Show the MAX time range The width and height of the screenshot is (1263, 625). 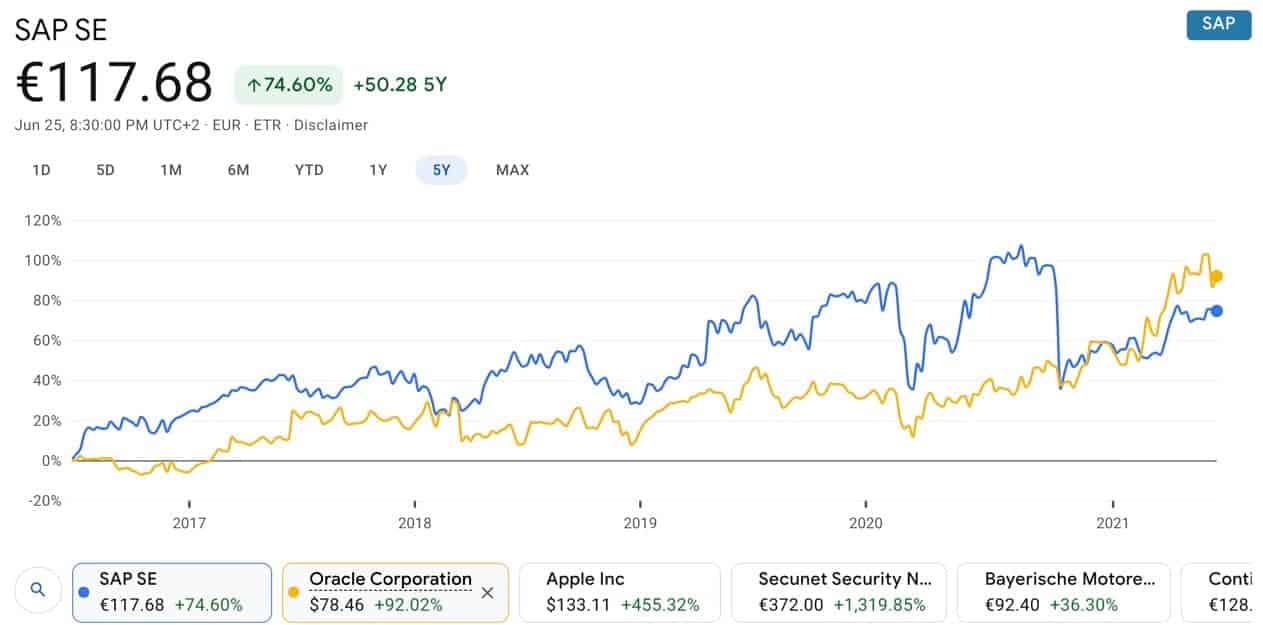pyautogui.click(x=513, y=170)
